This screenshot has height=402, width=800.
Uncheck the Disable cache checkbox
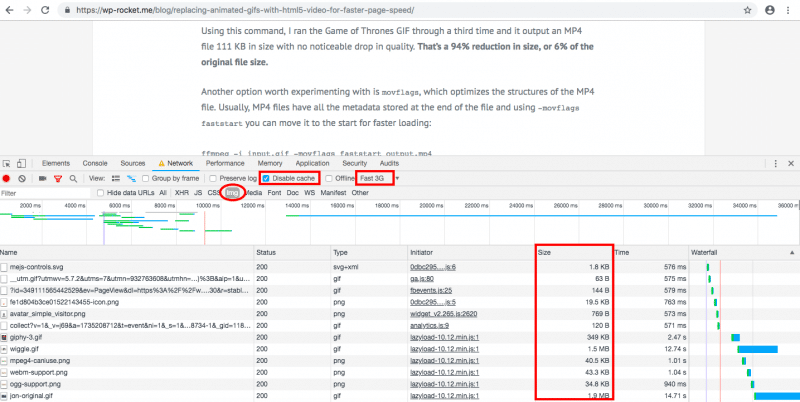coord(265,178)
